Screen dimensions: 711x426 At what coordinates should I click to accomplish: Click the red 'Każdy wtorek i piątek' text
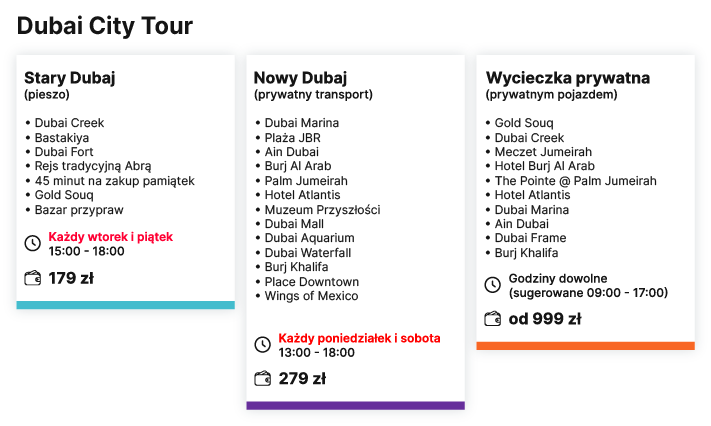[x=111, y=237]
